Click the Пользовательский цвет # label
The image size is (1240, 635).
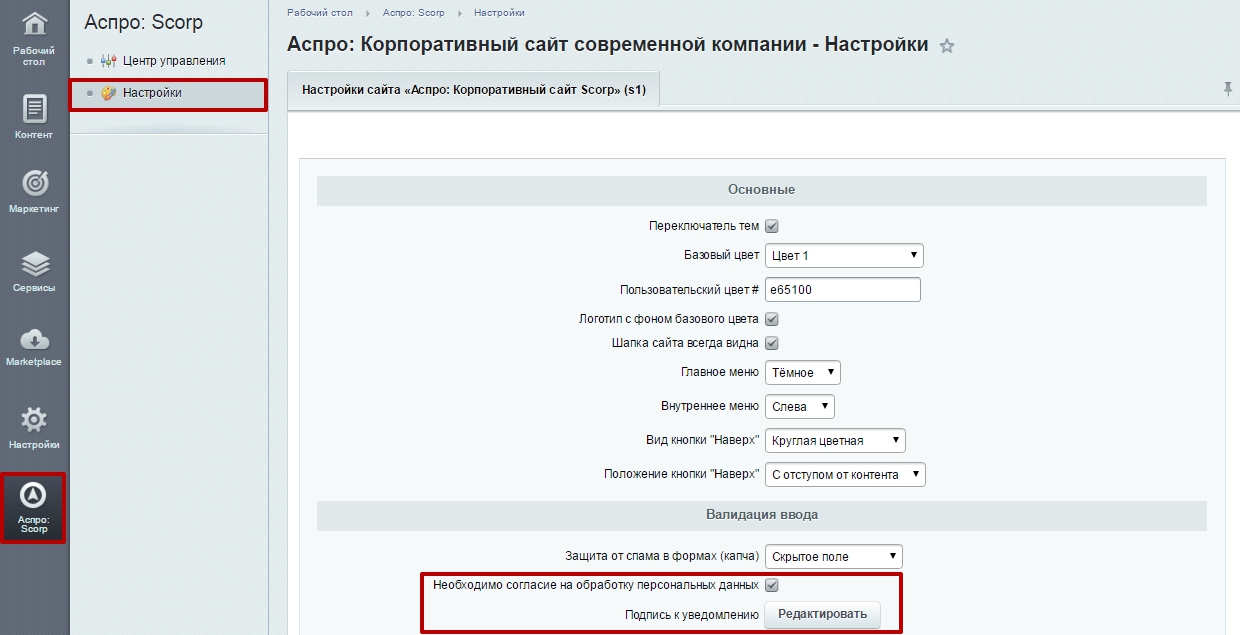689,290
